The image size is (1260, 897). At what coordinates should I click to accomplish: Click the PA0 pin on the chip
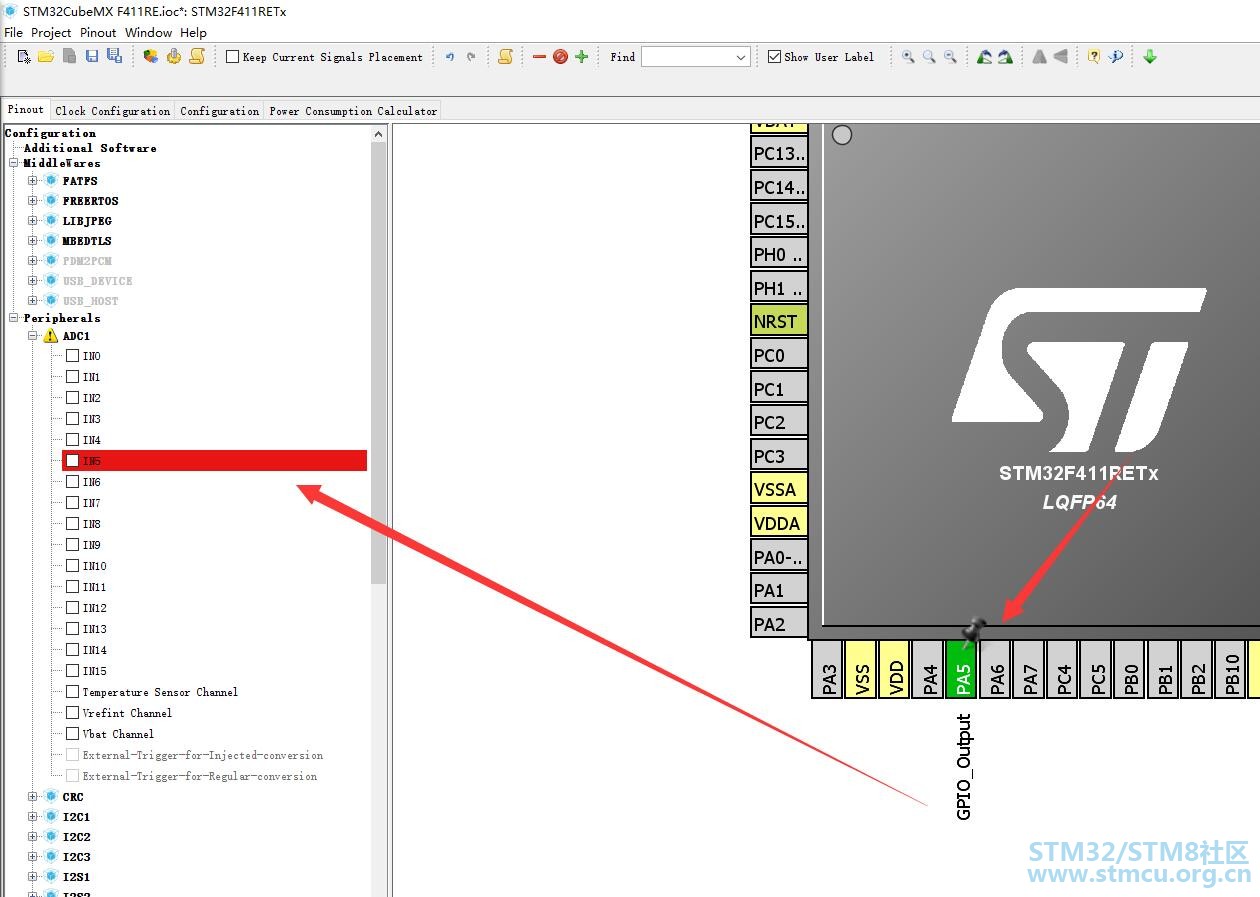(778, 557)
